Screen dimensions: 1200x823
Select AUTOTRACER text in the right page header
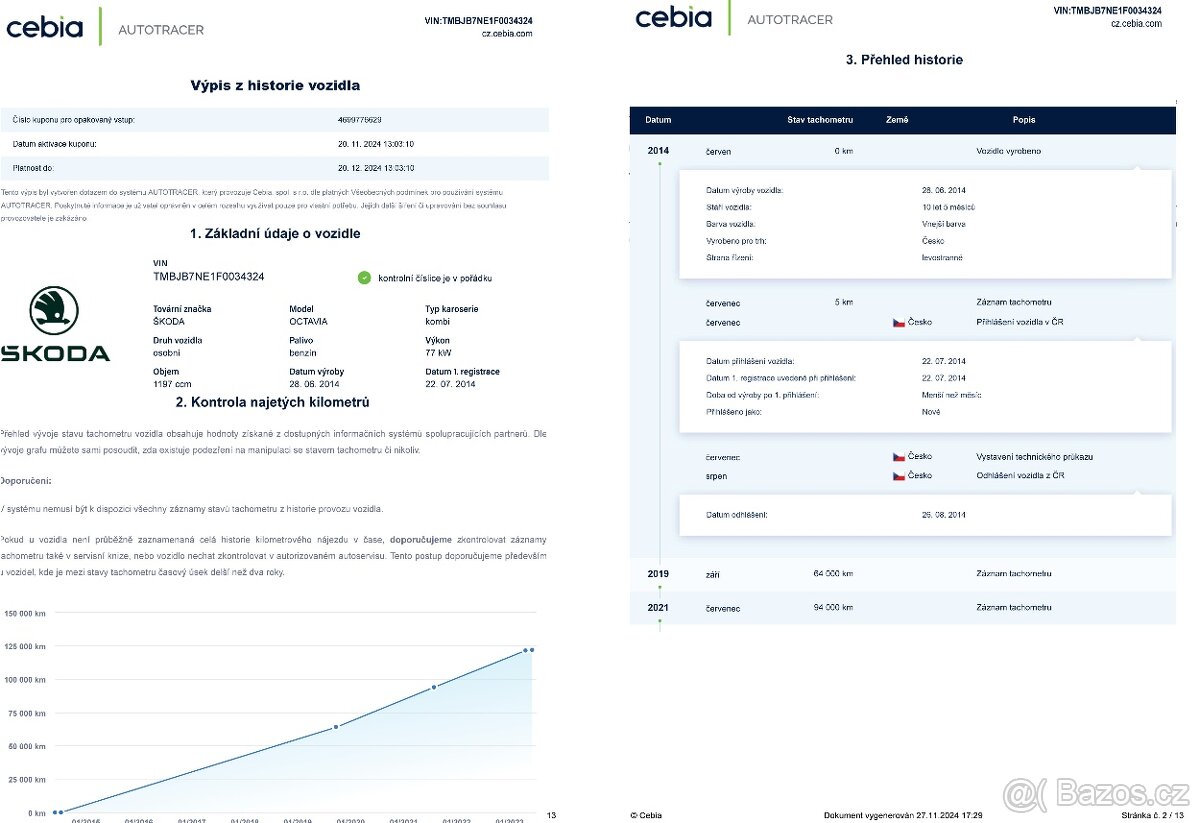[x=790, y=20]
